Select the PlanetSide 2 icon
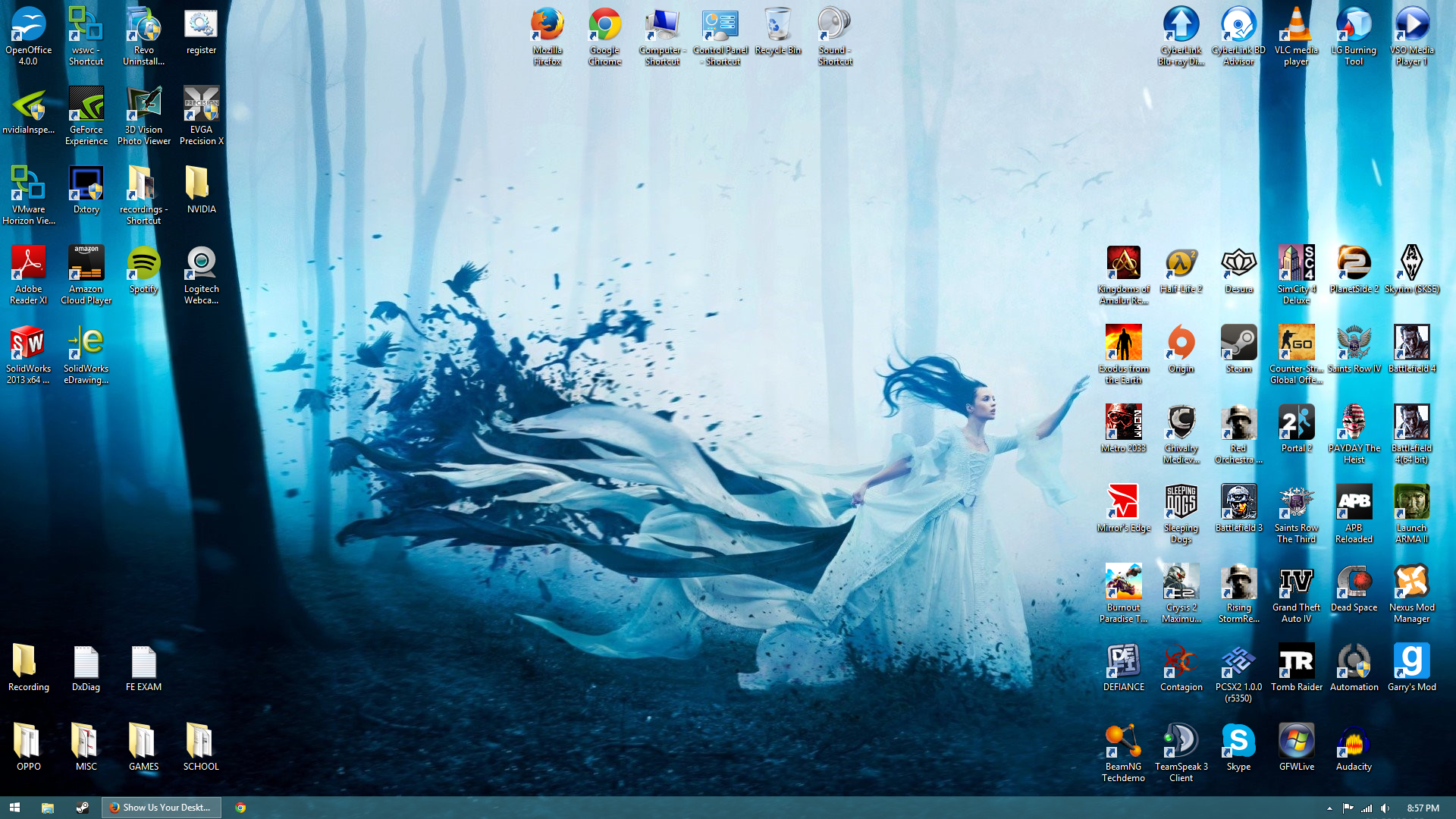 pyautogui.click(x=1354, y=269)
